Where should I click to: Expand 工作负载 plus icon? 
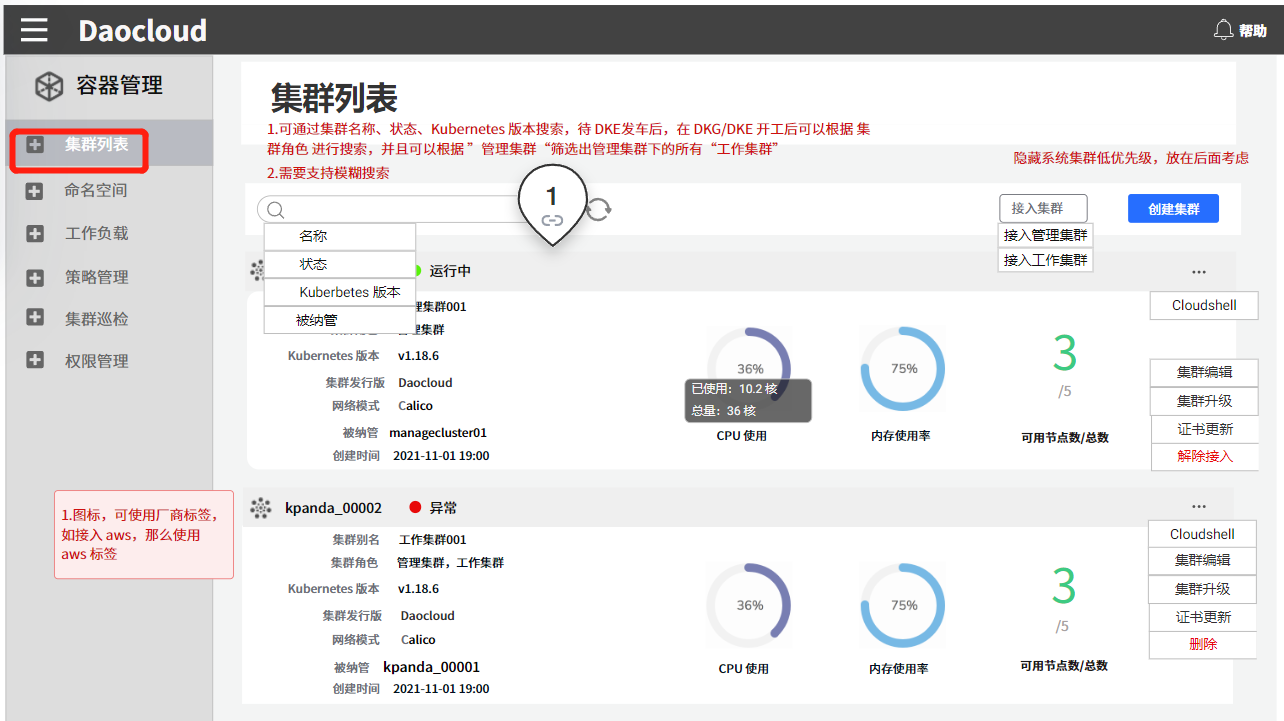tap(35, 234)
